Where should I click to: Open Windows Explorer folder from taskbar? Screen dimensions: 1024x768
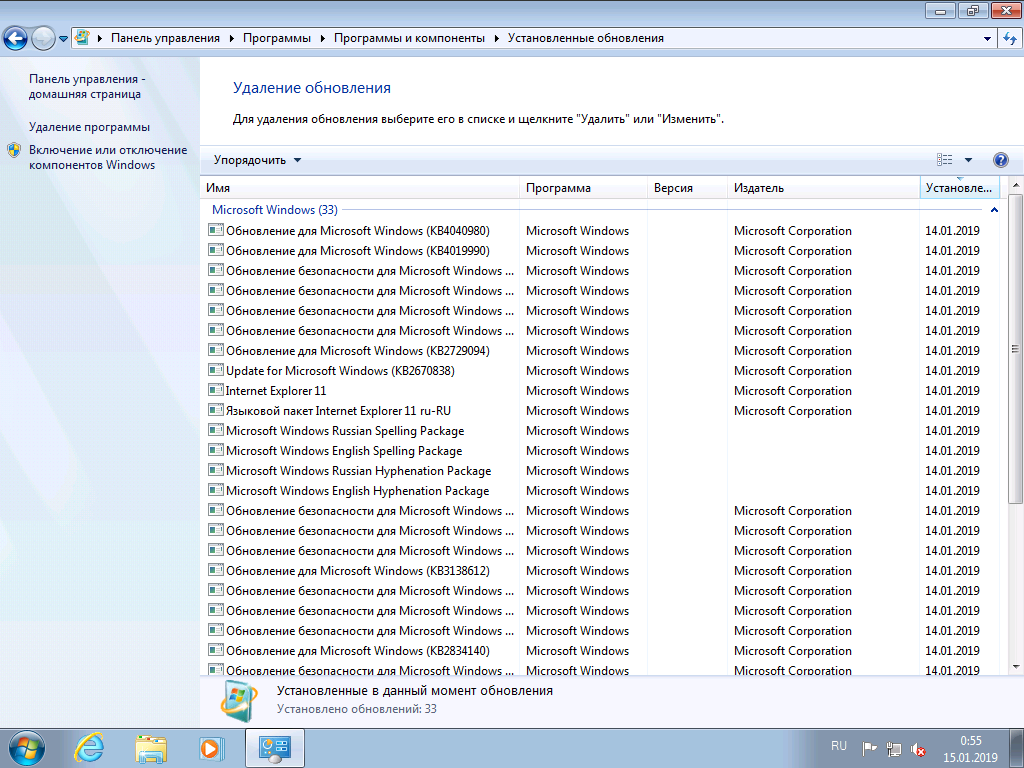pos(151,748)
